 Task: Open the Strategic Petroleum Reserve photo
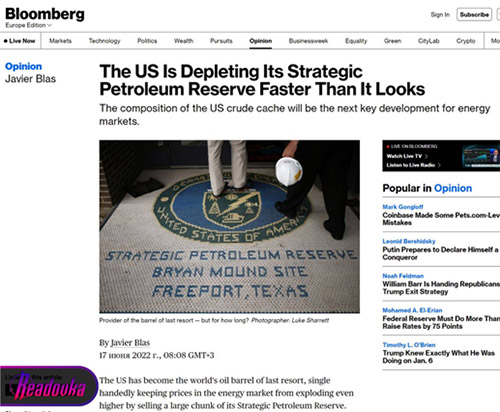[229, 226]
